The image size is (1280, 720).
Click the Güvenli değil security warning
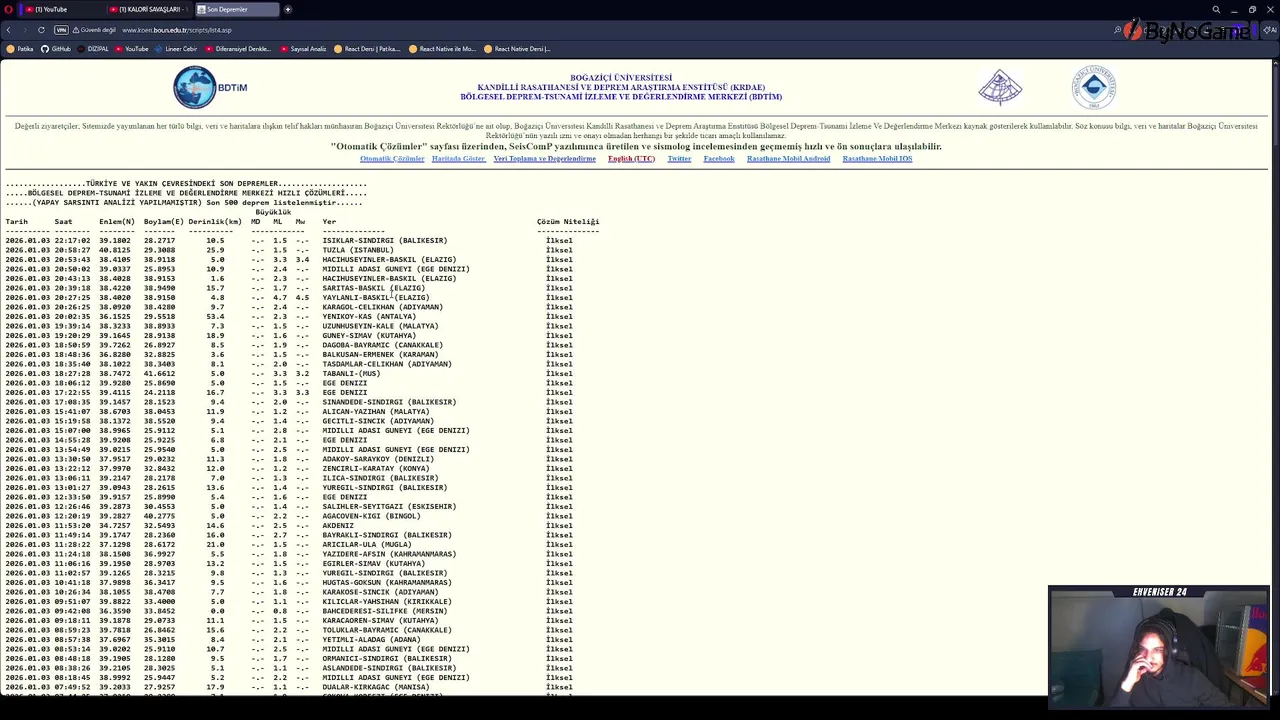tap(94, 30)
